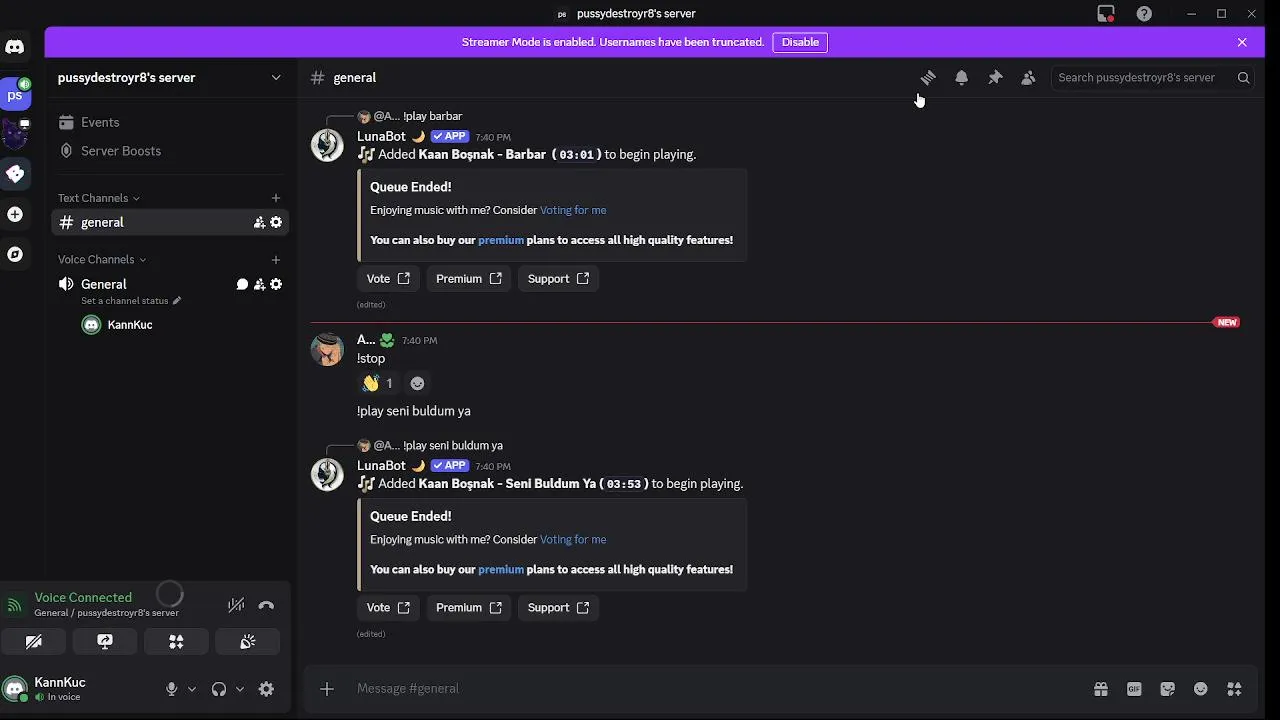The width and height of the screenshot is (1280, 720).
Task: Open the soundboard
Action: pyautogui.click(x=248, y=642)
